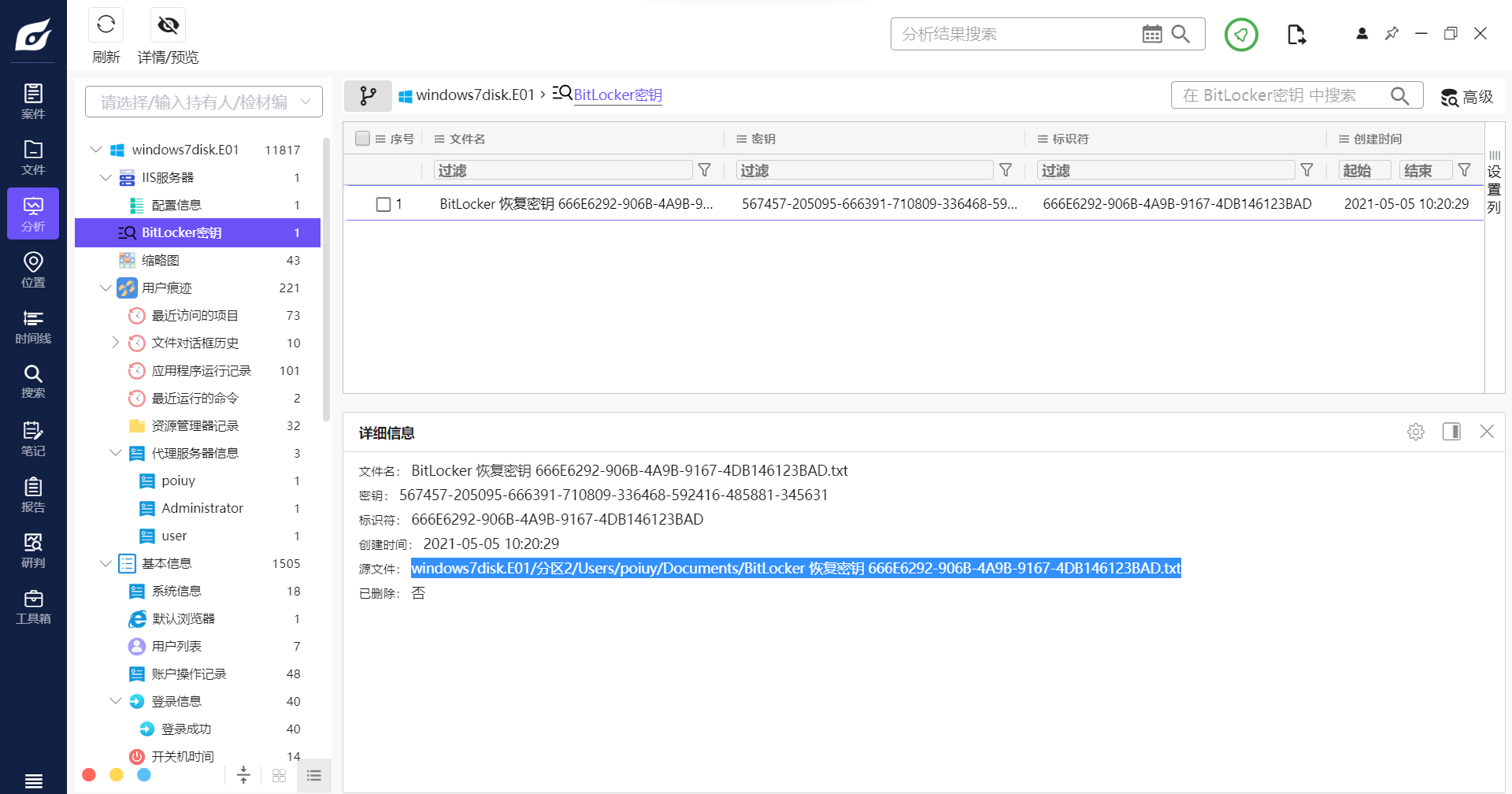Image resolution: width=1512 pixels, height=794 pixels.
Task: Switch to grid view icon in tree footer
Action: 279,776
